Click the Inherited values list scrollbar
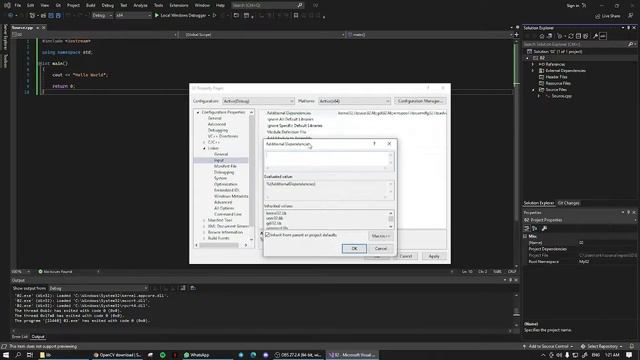The image size is (640, 360). pos(391,220)
